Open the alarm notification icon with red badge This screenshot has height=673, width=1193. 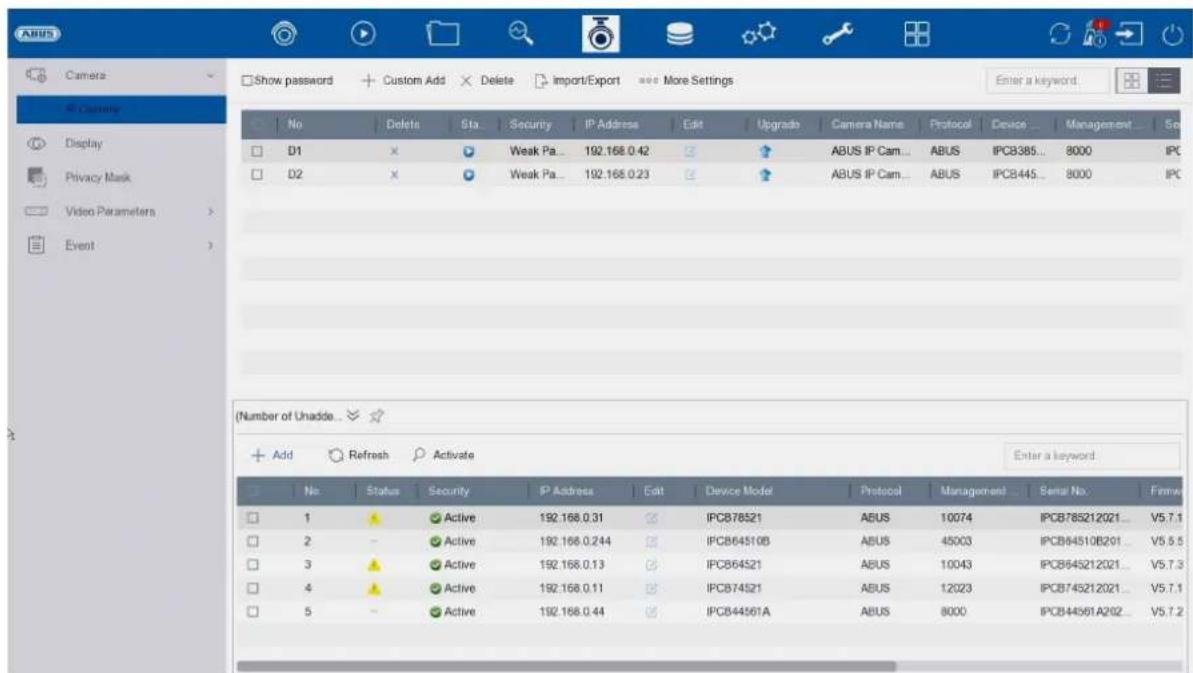pos(1096,34)
